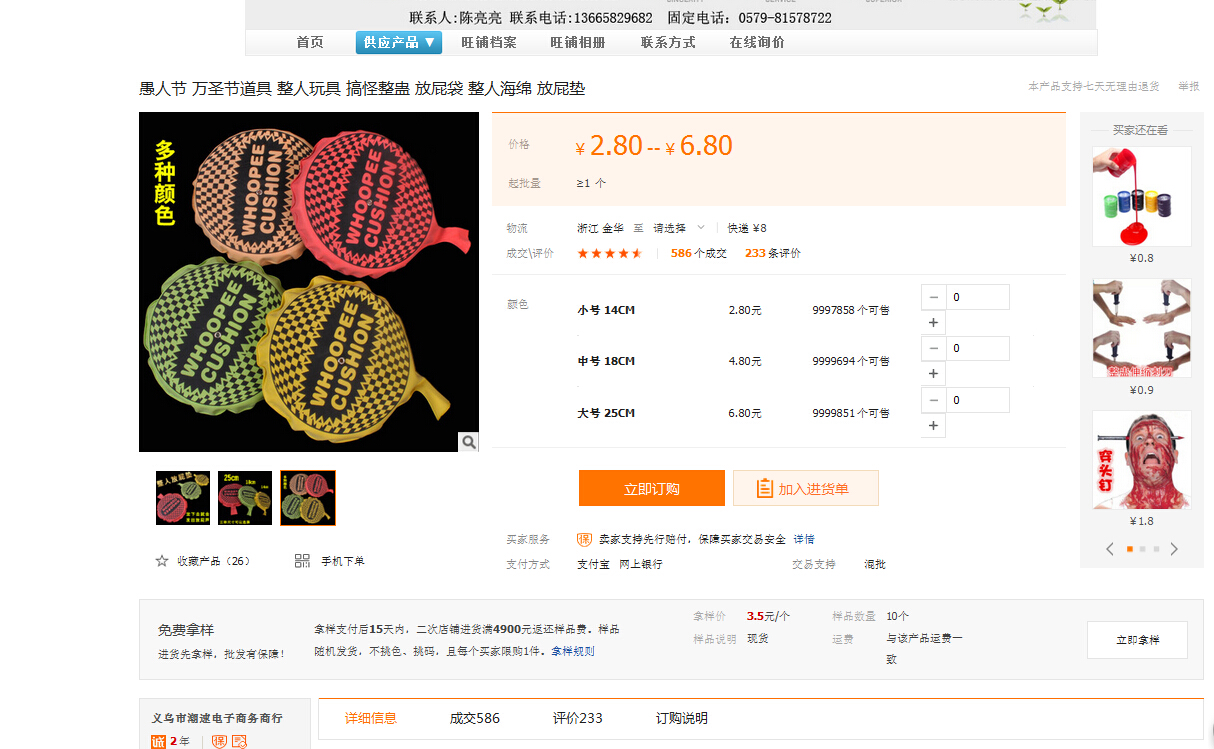Go to next recommended products with right arrow
Image resolution: width=1214 pixels, height=749 pixels.
pos(1174,549)
